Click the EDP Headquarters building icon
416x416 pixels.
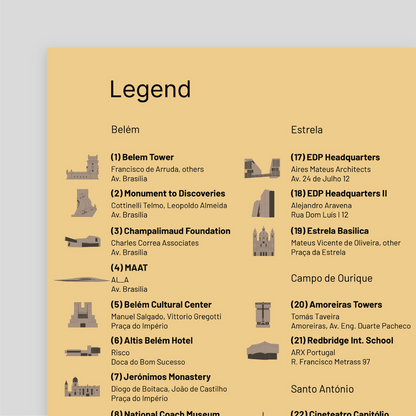pos(262,168)
